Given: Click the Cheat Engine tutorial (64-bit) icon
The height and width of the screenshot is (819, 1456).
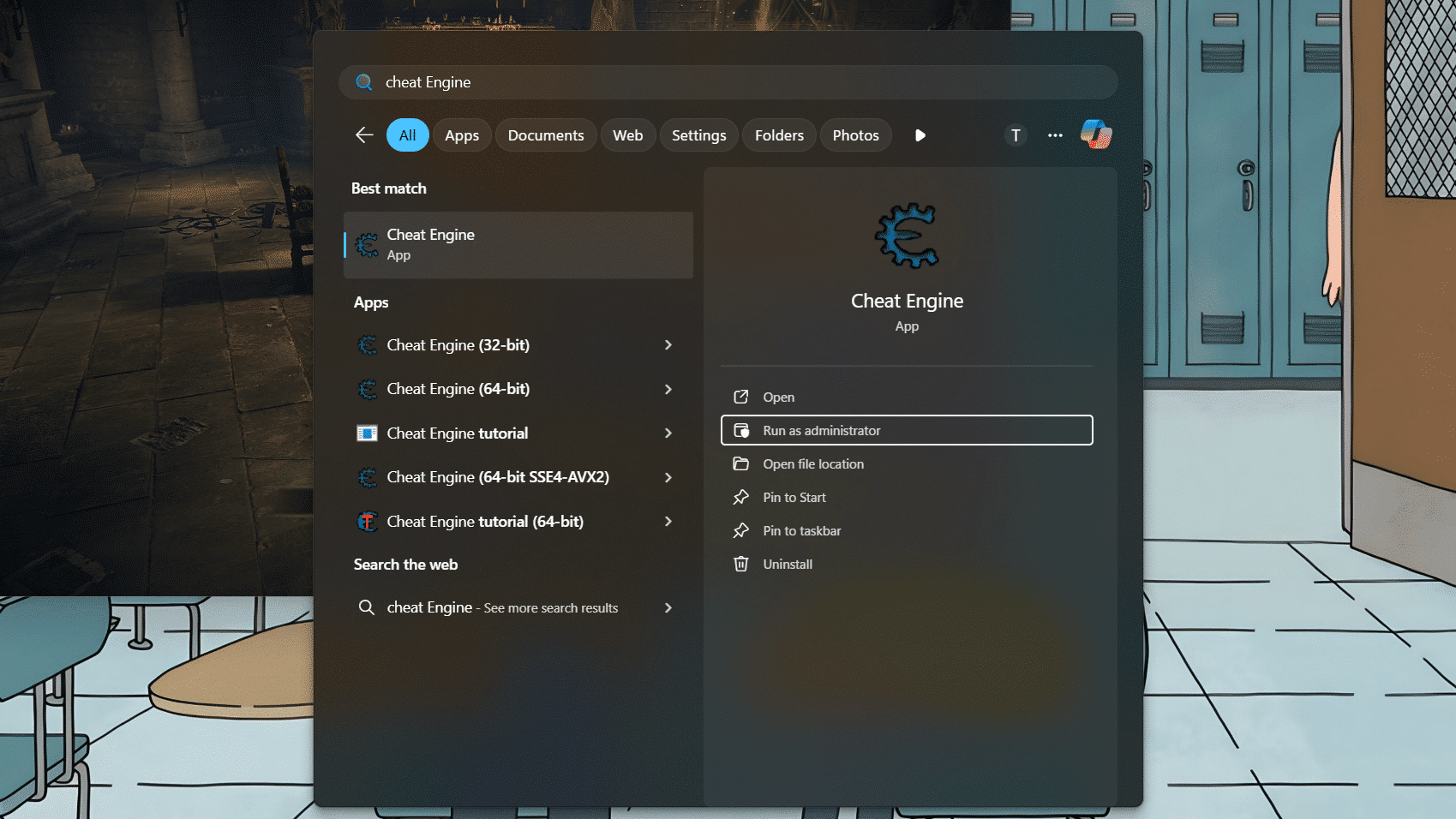Looking at the screenshot, I should (367, 522).
